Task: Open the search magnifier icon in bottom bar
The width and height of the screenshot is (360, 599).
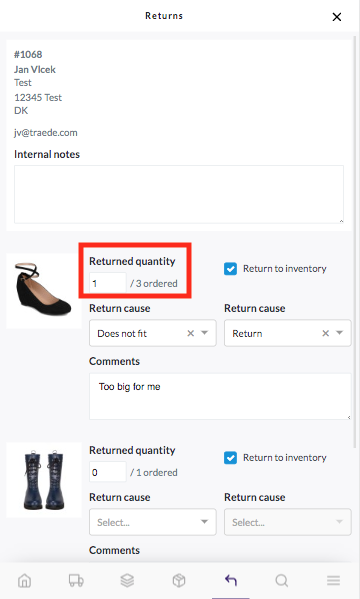Action: pos(282,581)
